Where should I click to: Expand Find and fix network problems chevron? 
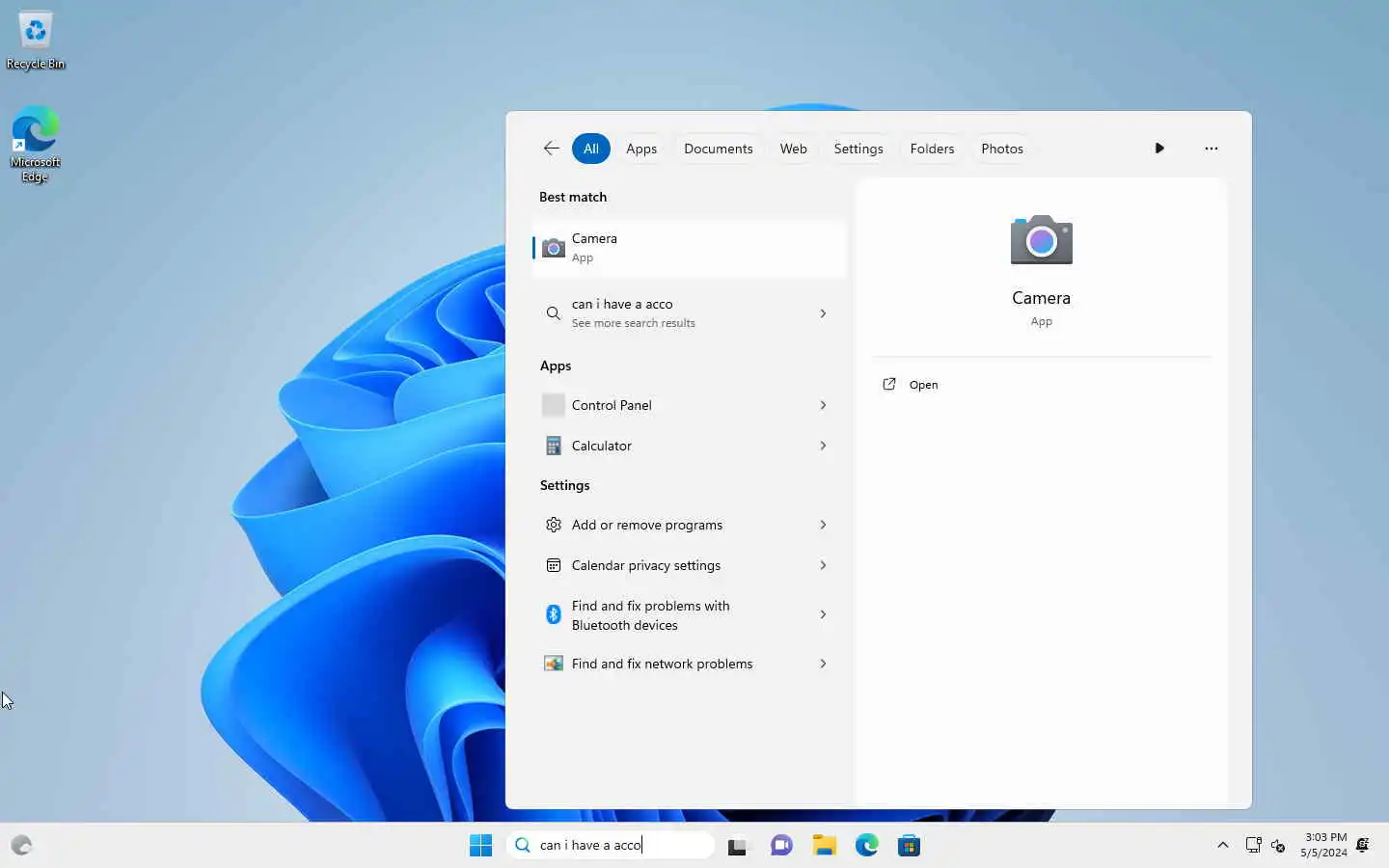click(x=823, y=664)
